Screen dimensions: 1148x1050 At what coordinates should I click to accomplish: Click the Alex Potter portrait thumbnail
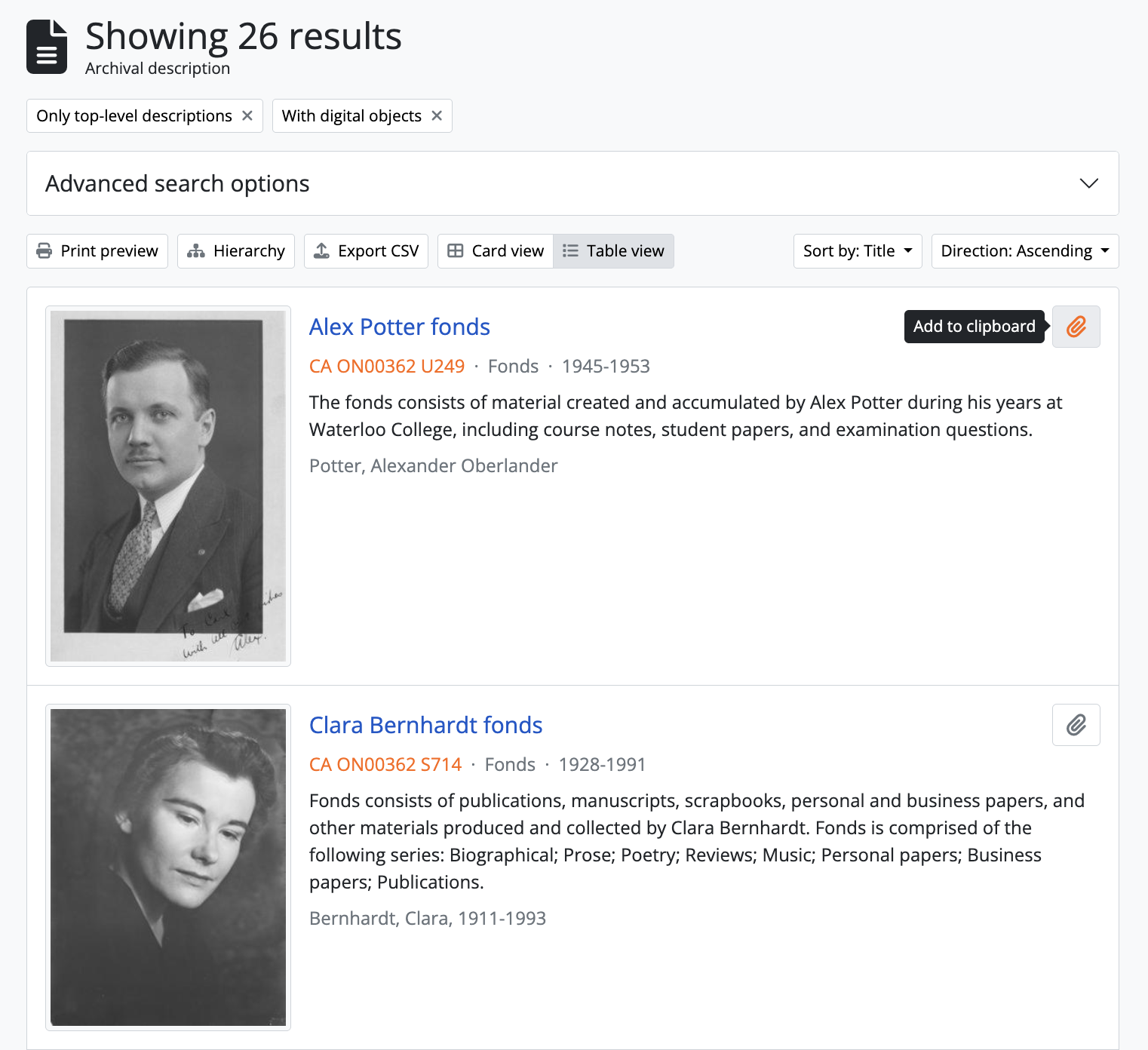coord(168,486)
